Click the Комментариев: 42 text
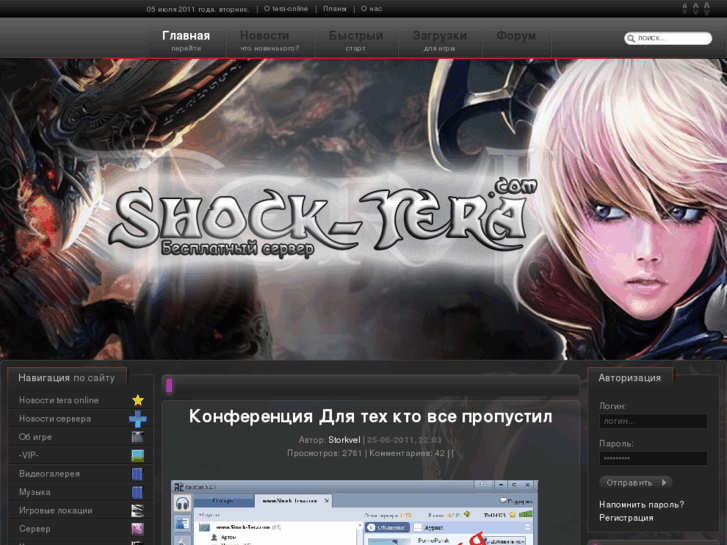This screenshot has width=727, height=545. click(x=407, y=453)
